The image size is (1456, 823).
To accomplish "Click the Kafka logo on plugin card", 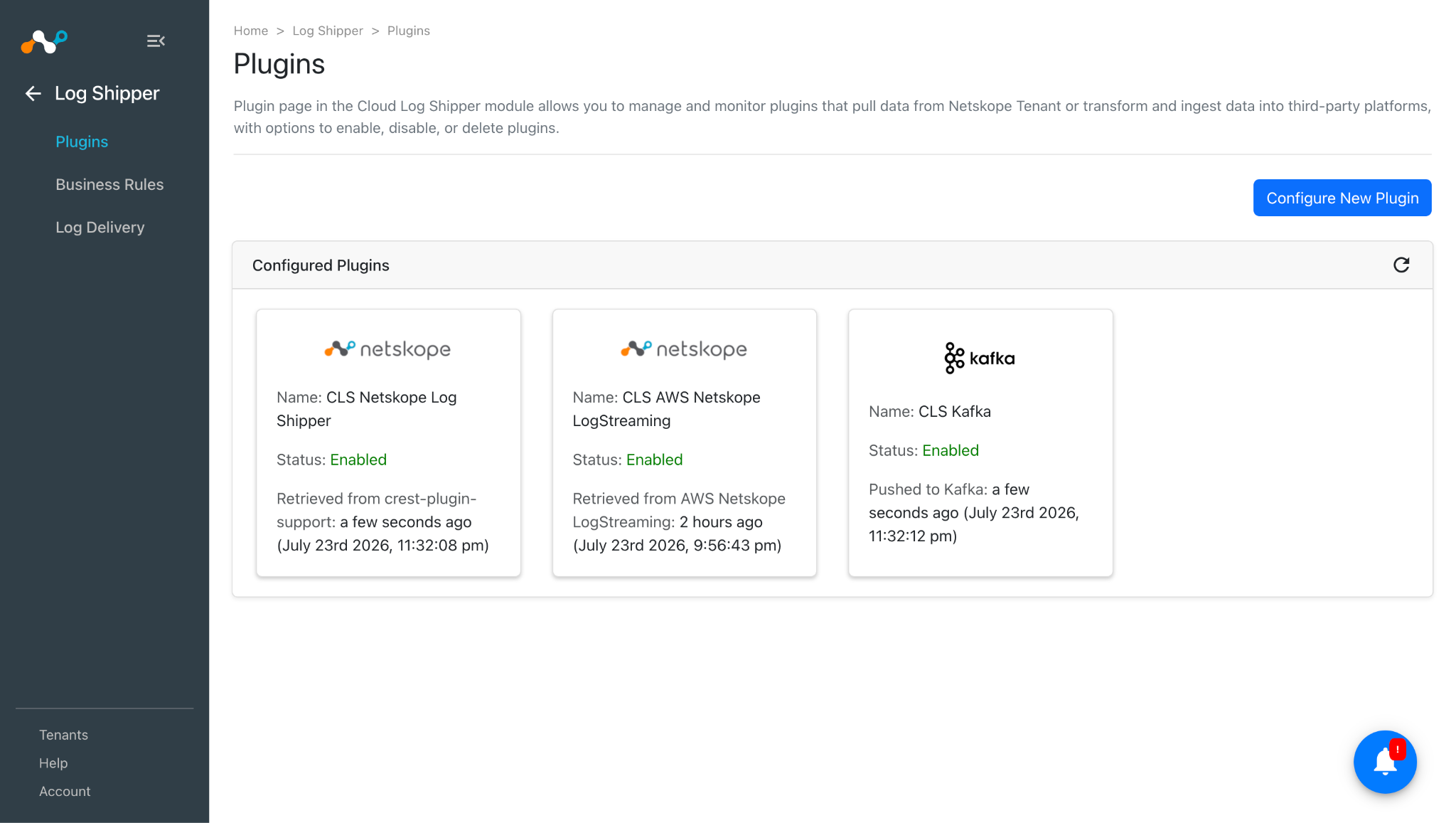I will click(x=980, y=358).
